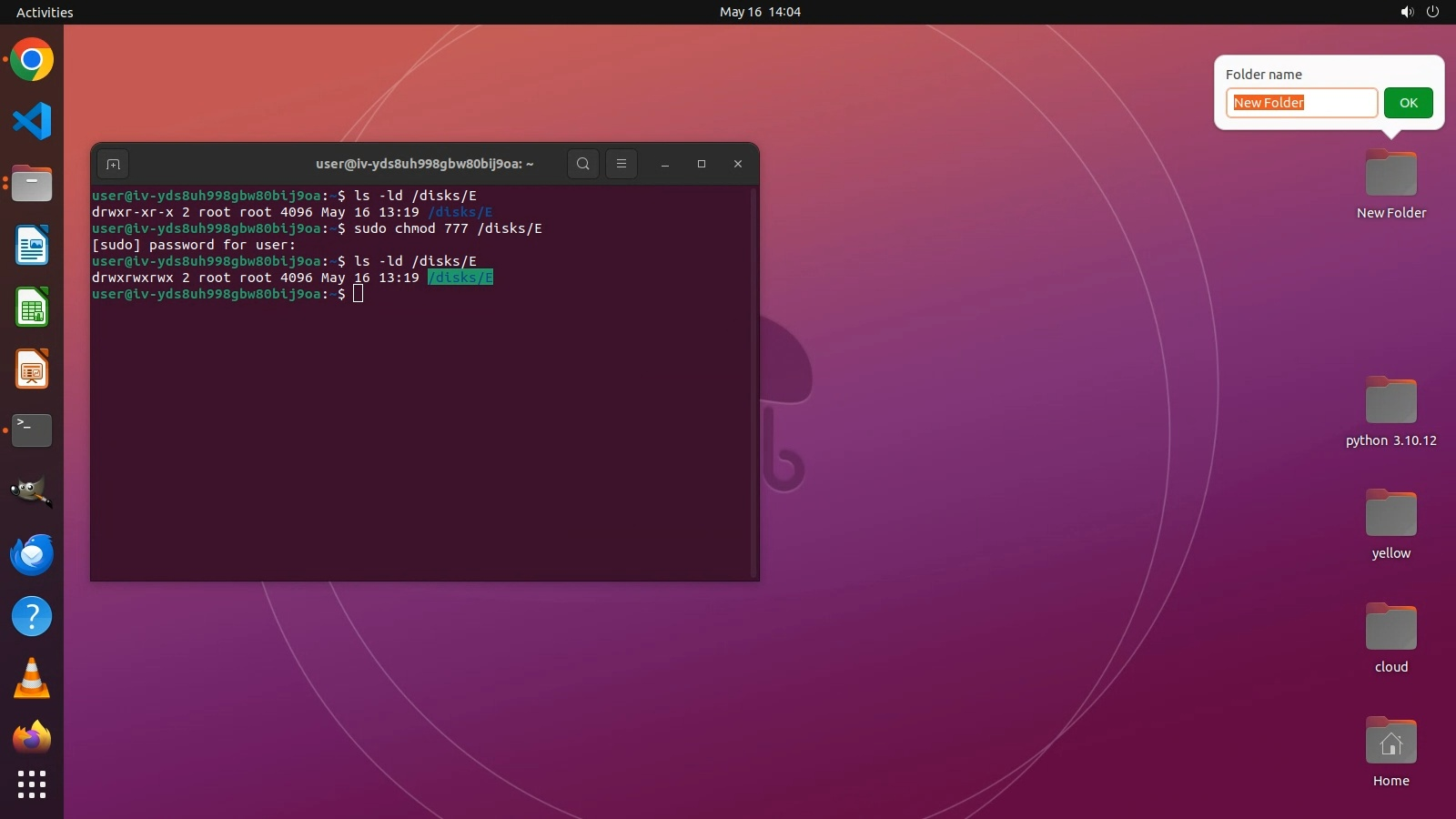Click the new tab icon in terminal

click(113, 164)
